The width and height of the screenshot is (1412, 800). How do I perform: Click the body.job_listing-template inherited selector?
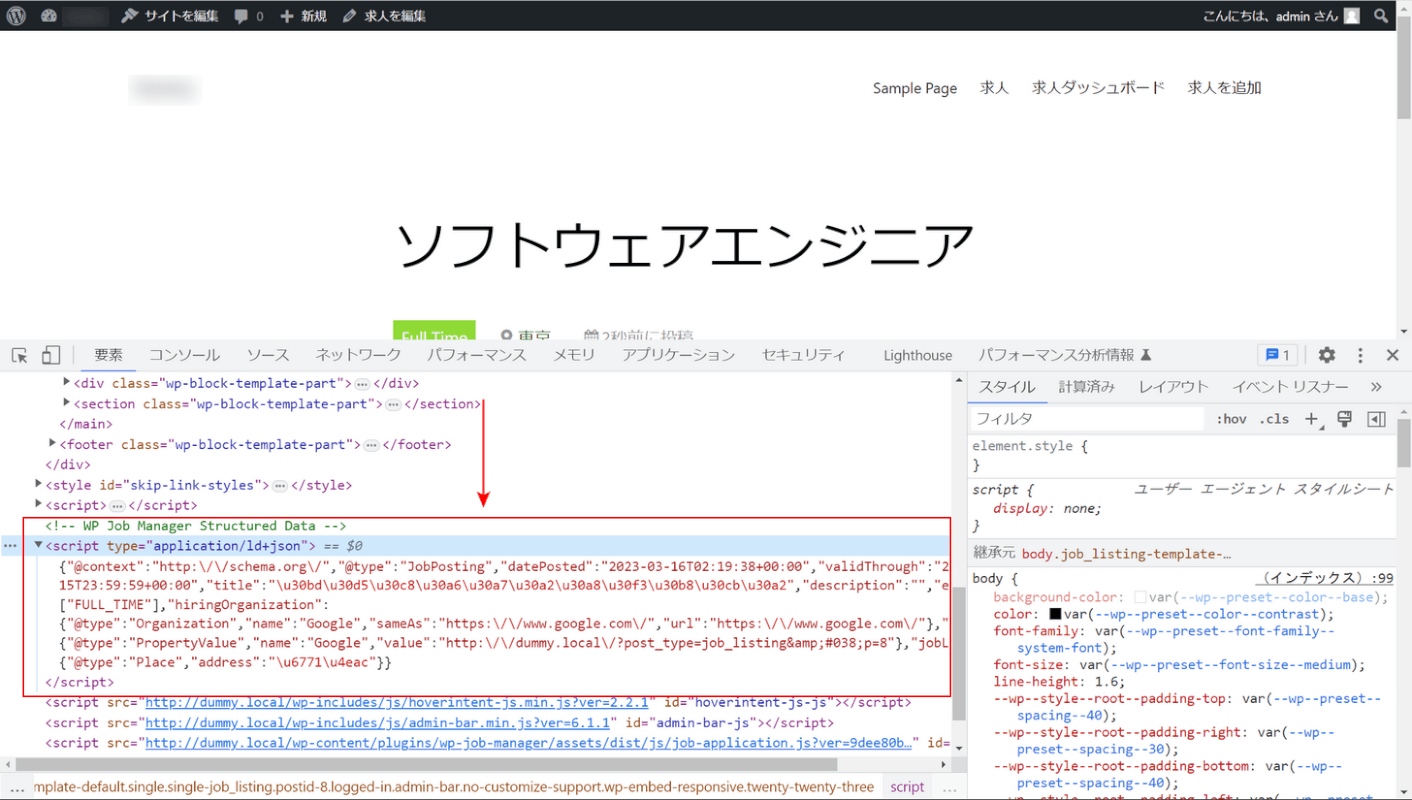pyautogui.click(x=1126, y=553)
